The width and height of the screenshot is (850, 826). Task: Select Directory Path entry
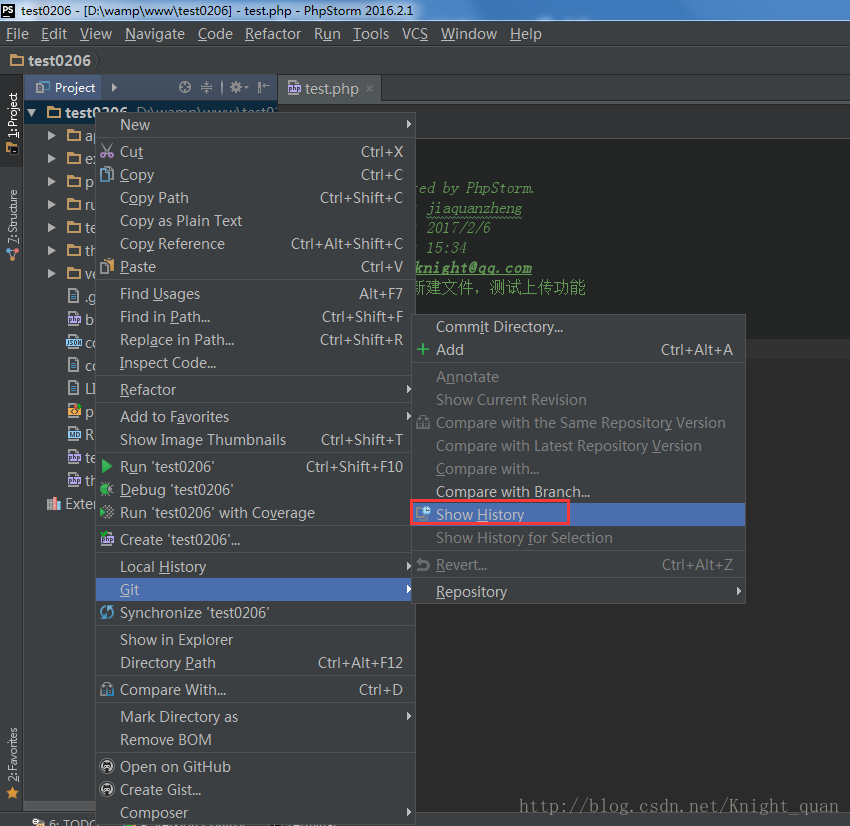pos(255,662)
